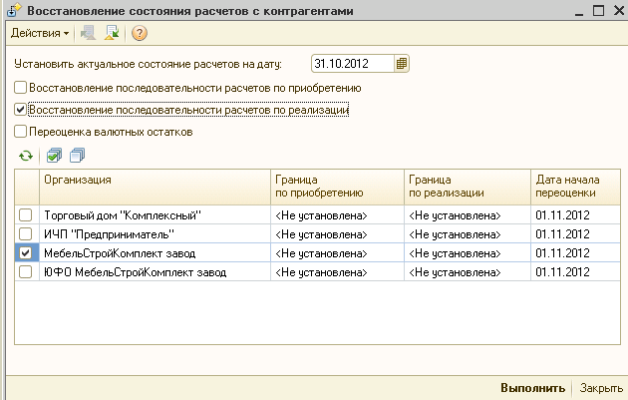The image size is (628, 400).
Task: Enable Восстановление последовательности расчетов по приобретению
Action: point(21,88)
